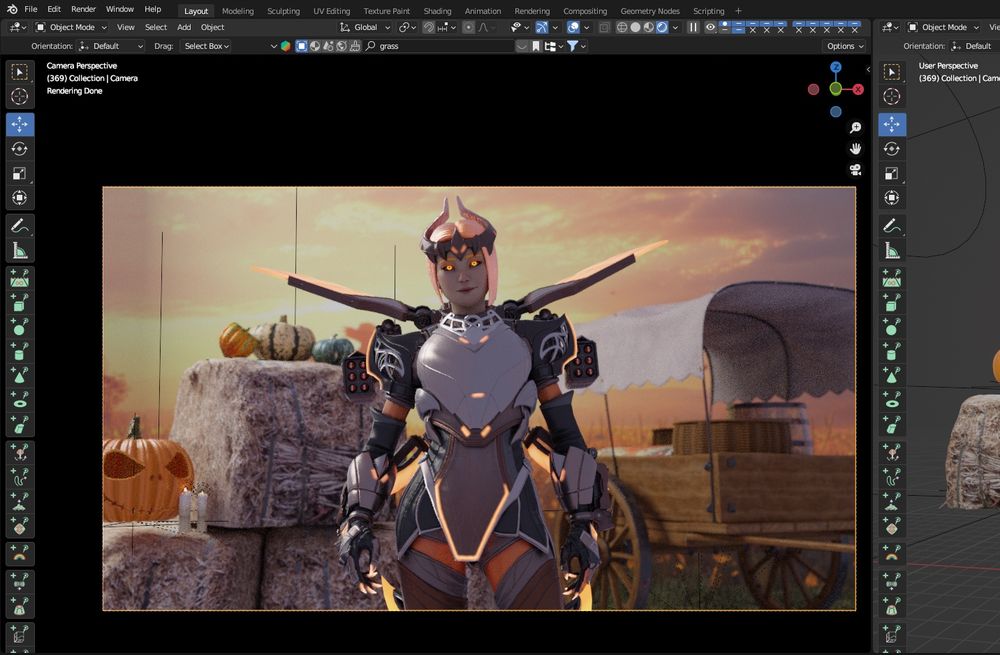Open the viewport View menu
1000x655 pixels.
[126, 27]
